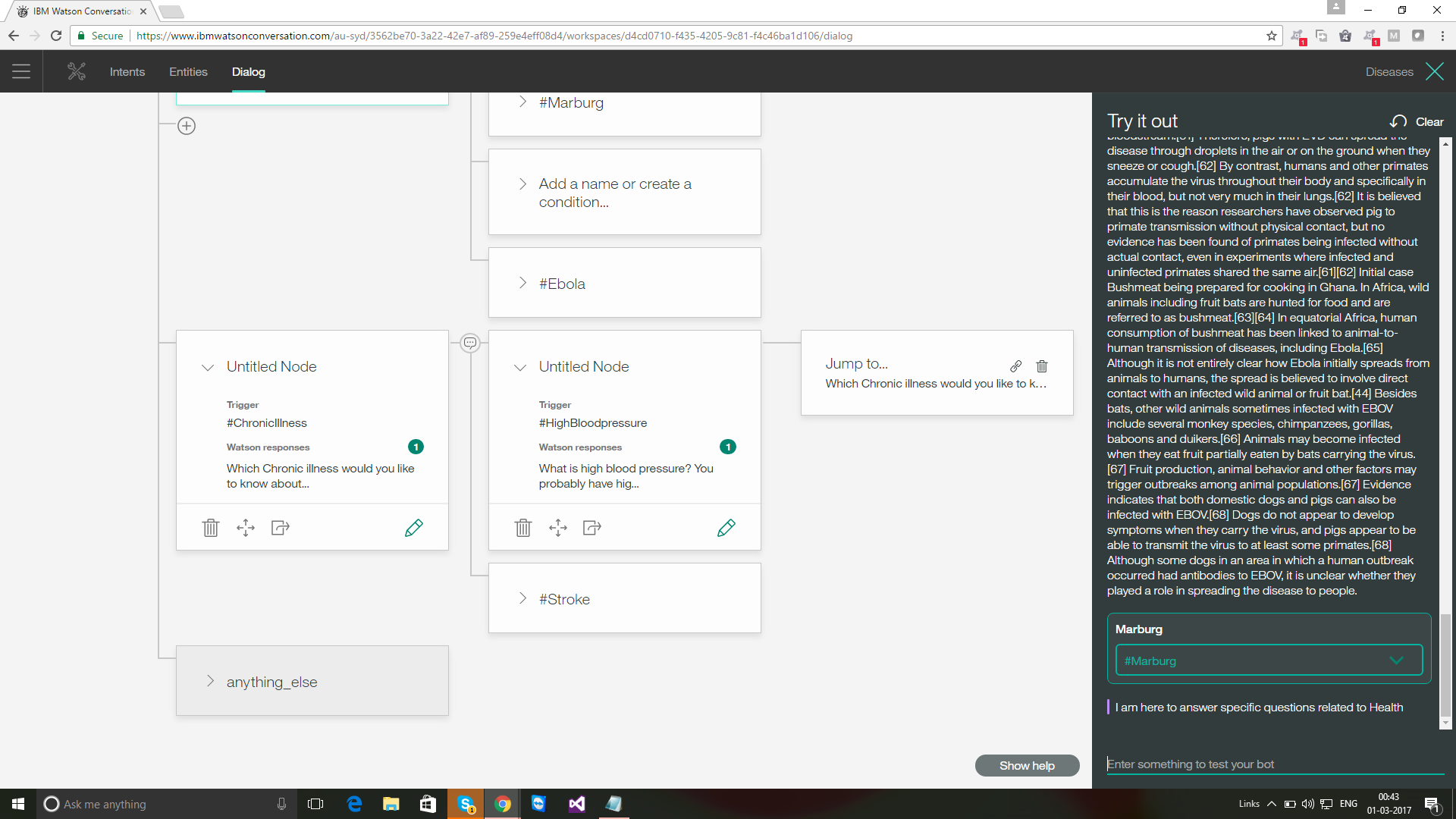
Task: Open the #Marburg intent dropdown
Action: tap(1395, 661)
